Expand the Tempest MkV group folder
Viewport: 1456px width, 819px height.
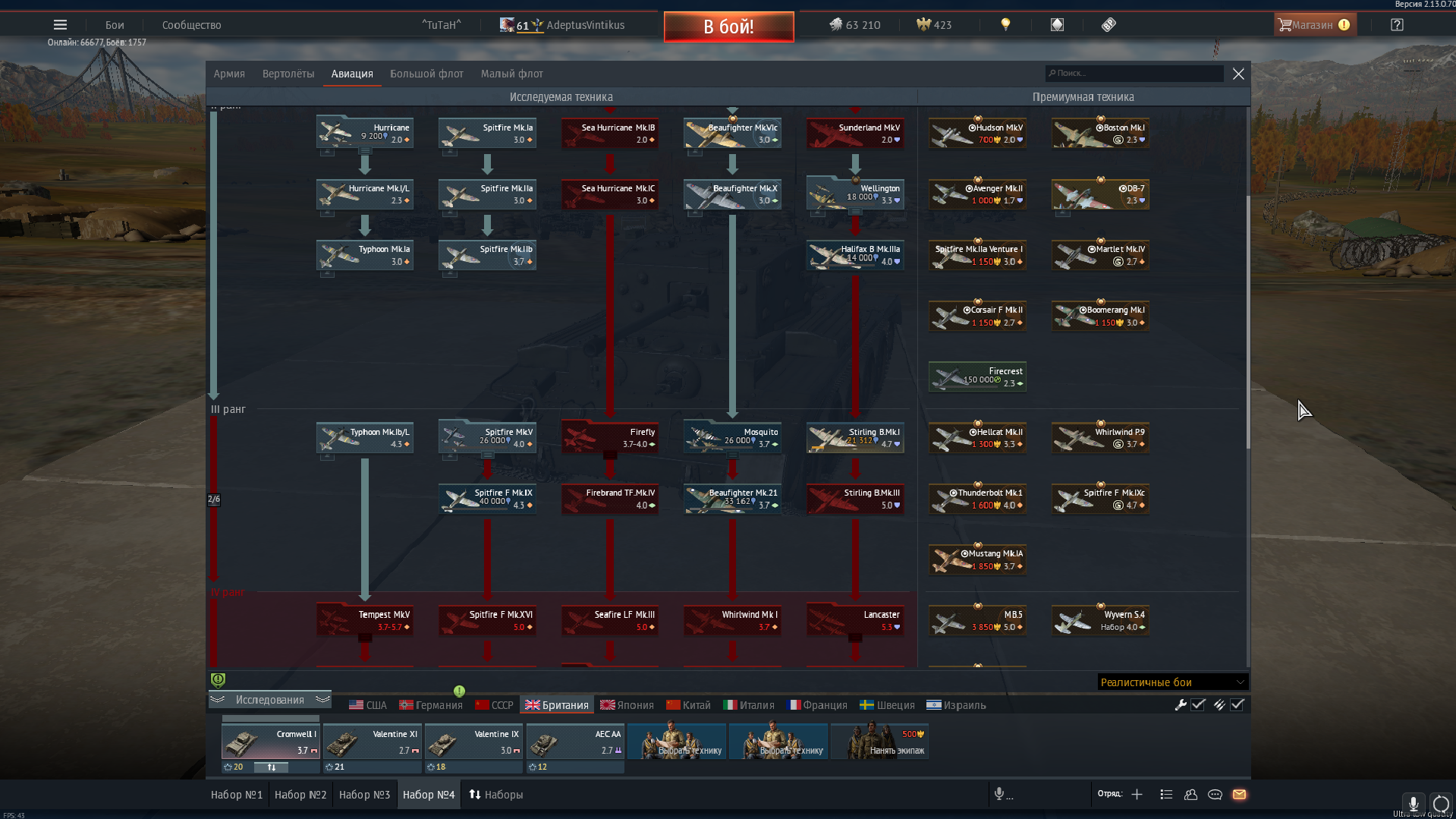click(x=364, y=638)
